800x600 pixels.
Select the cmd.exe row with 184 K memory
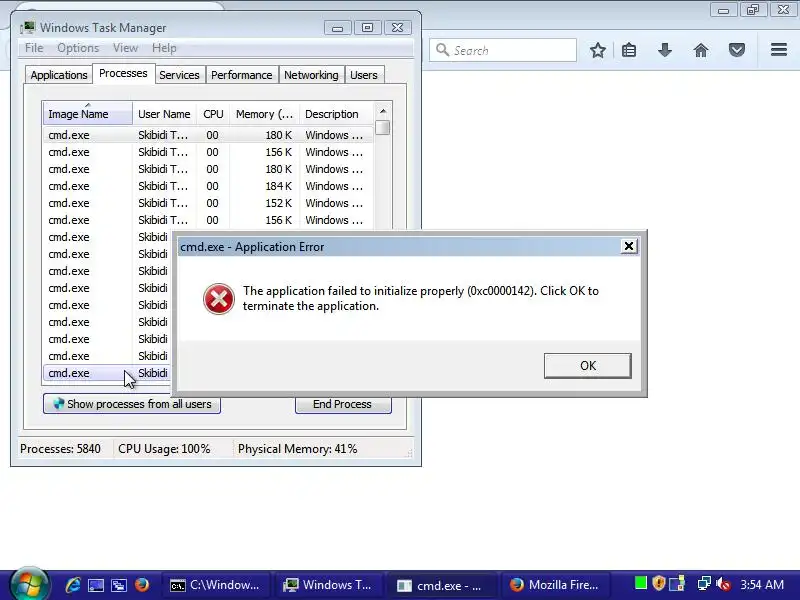208,186
